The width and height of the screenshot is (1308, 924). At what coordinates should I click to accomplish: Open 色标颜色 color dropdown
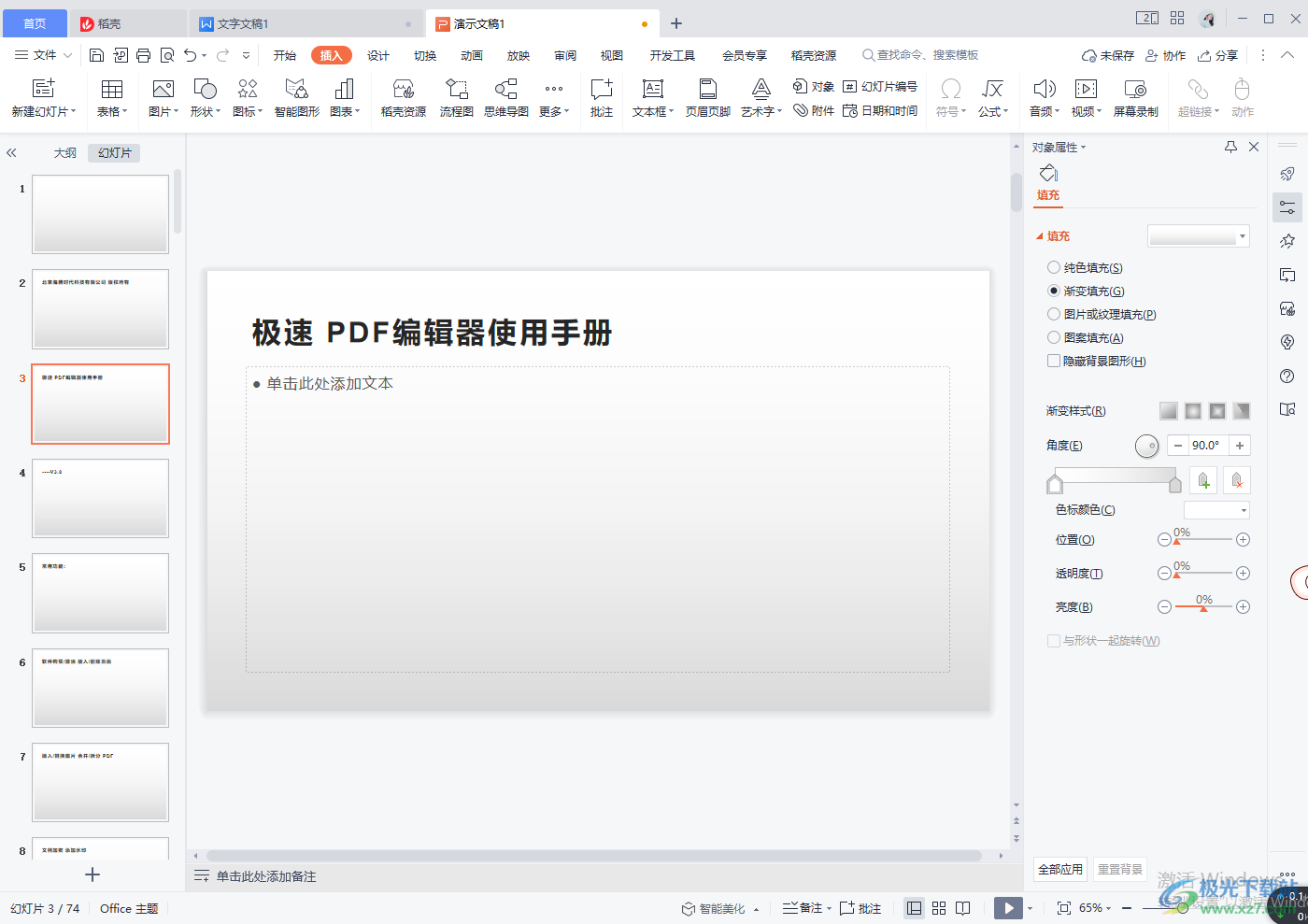[x=1216, y=510]
